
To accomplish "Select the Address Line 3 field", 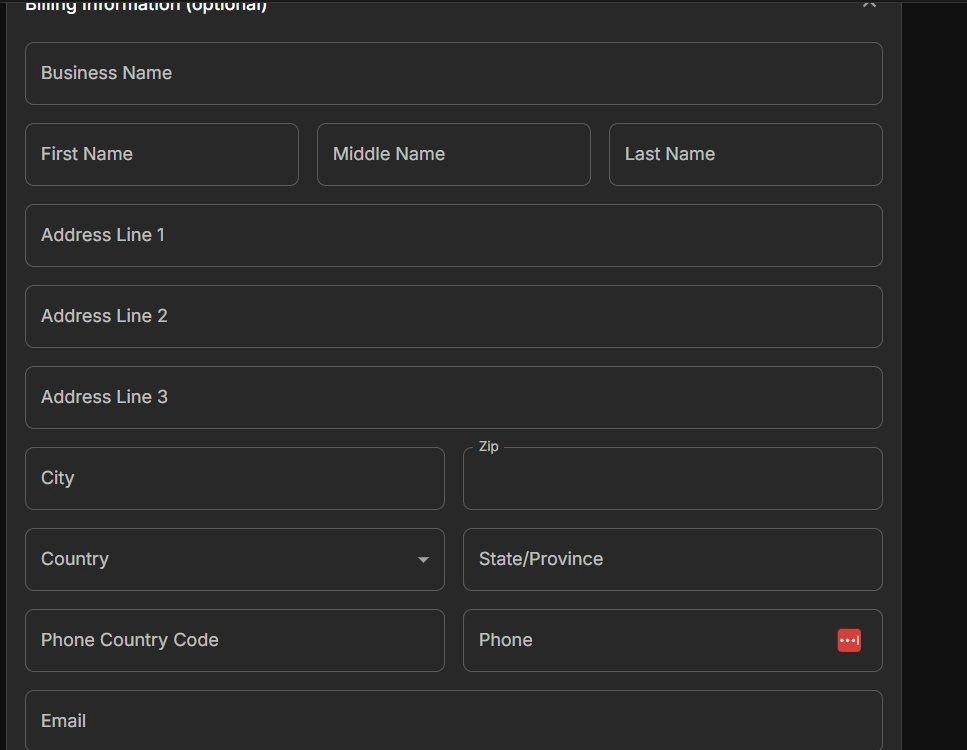I will coord(453,397).
